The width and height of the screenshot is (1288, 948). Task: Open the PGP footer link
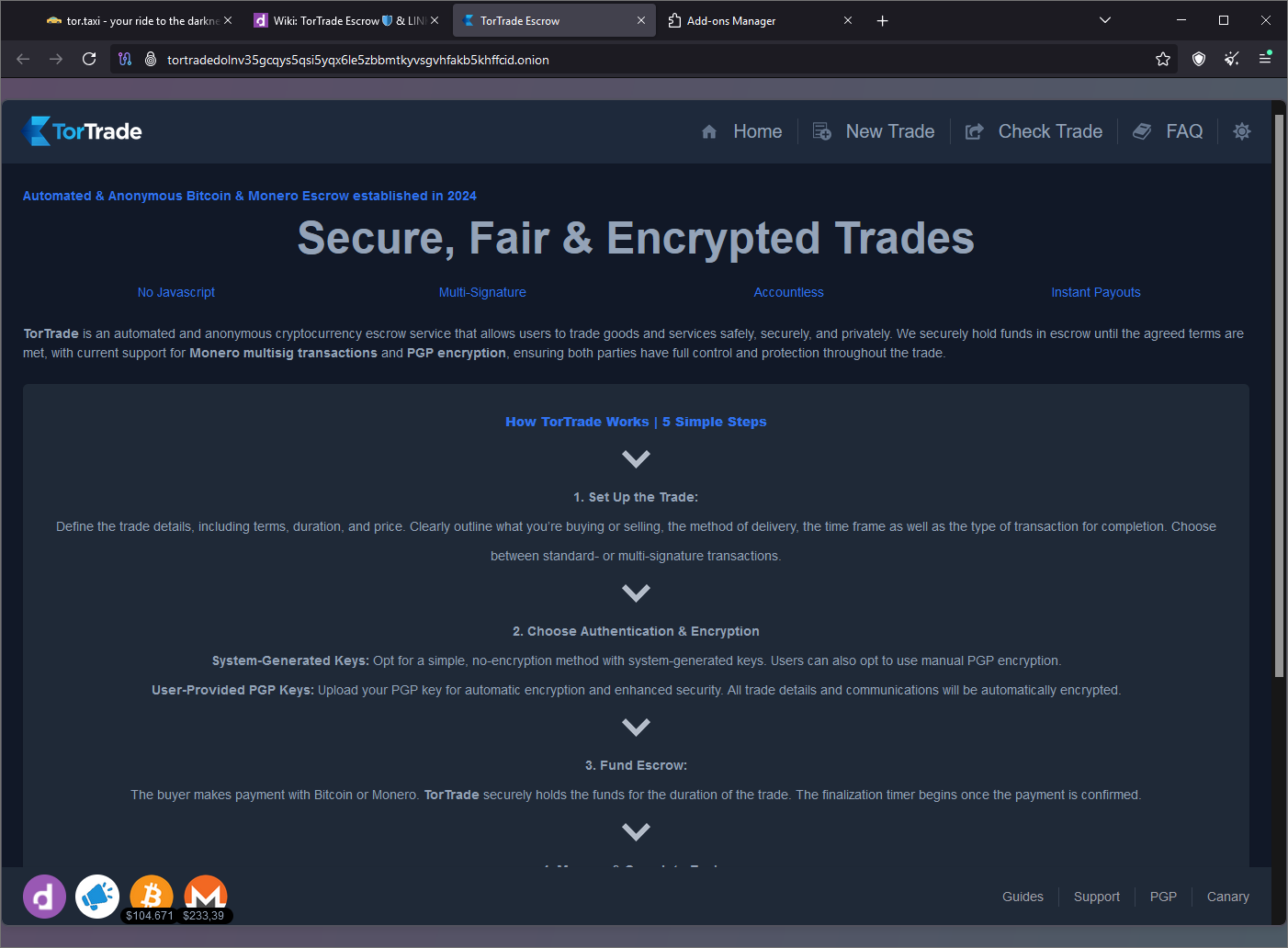[x=1163, y=897]
